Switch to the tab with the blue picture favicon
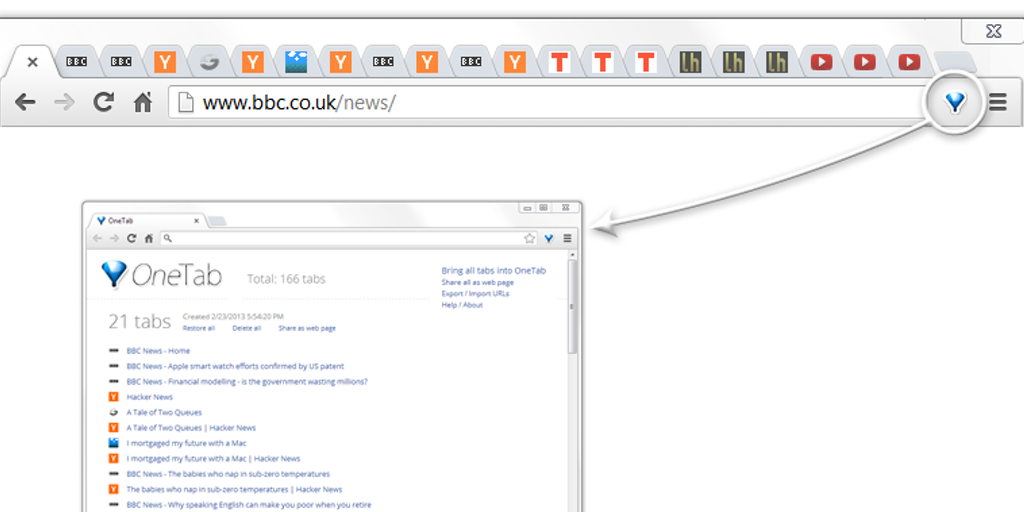 tap(296, 62)
